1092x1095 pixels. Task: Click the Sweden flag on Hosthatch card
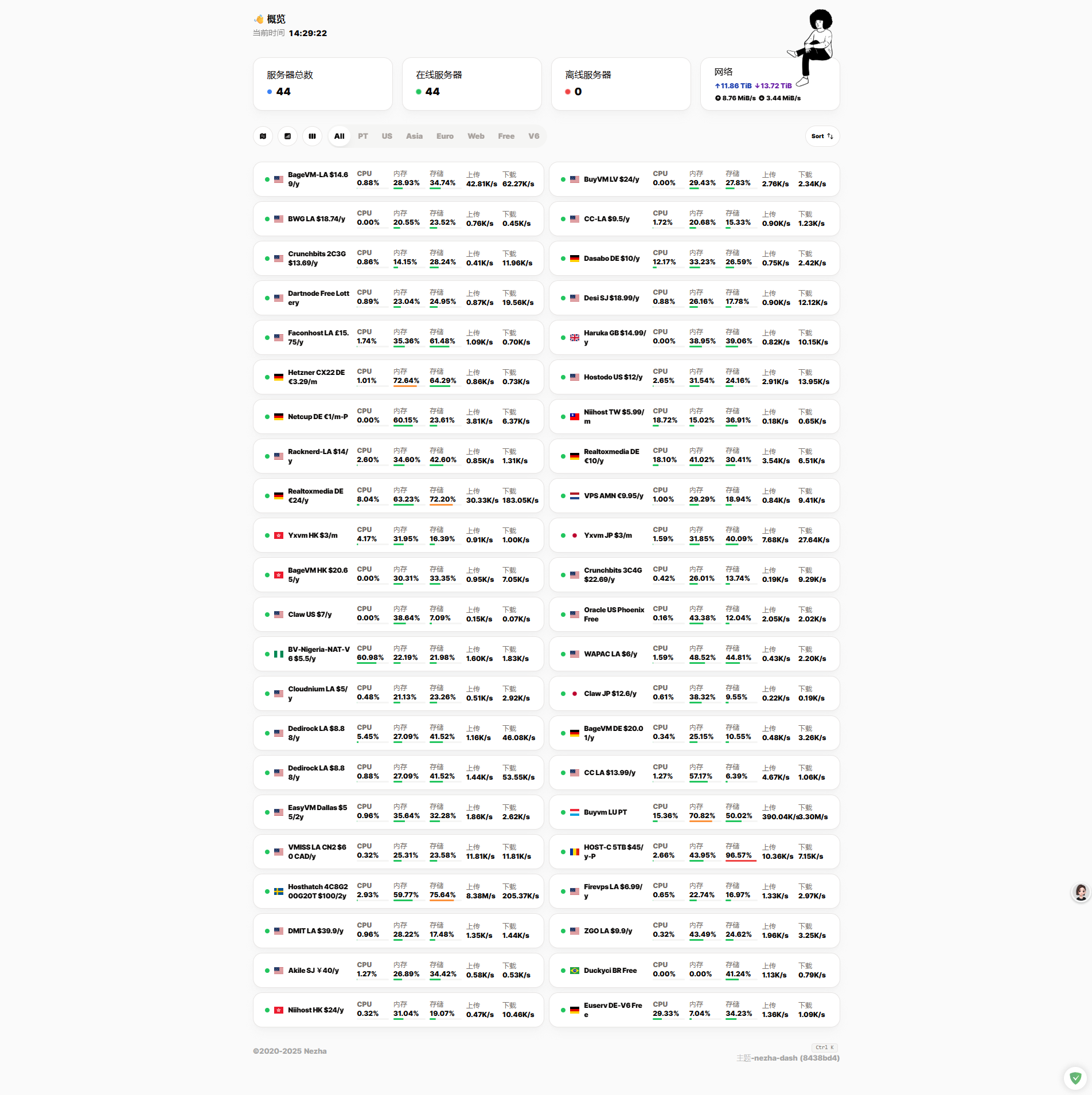279,891
